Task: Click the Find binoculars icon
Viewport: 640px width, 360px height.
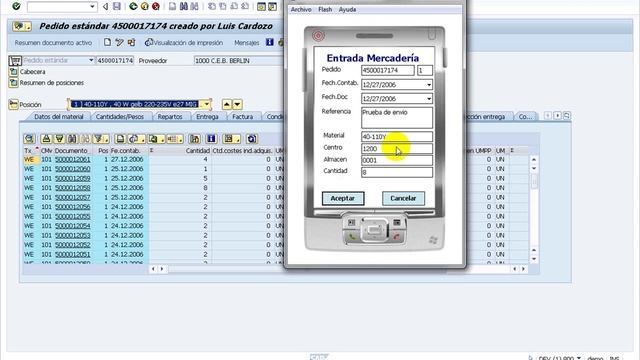Action: [x=183, y=6]
